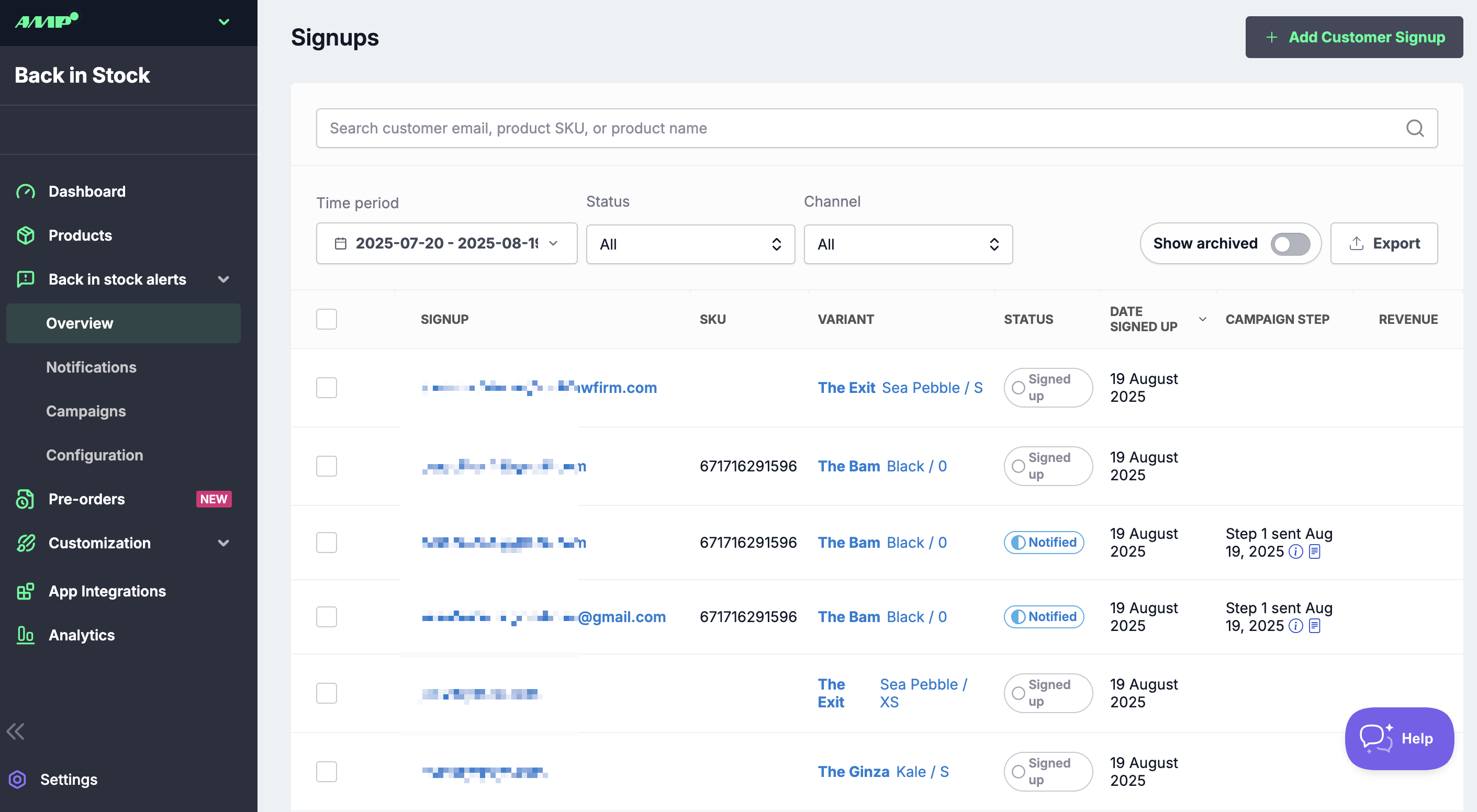The height and width of the screenshot is (812, 1477).
Task: Open the Configuration menu item
Action: coord(95,456)
